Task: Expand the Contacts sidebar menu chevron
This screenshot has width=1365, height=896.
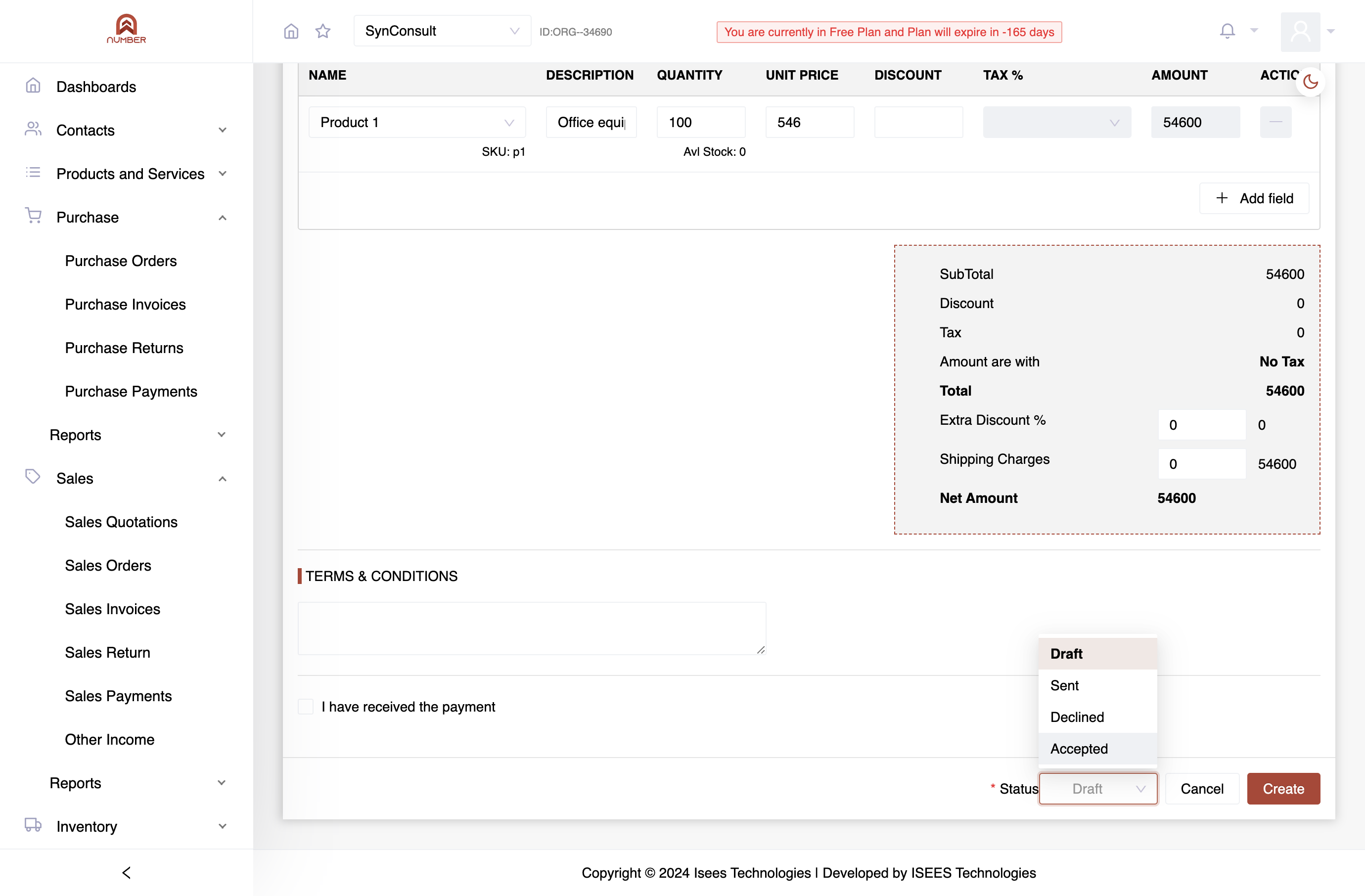Action: (x=223, y=130)
